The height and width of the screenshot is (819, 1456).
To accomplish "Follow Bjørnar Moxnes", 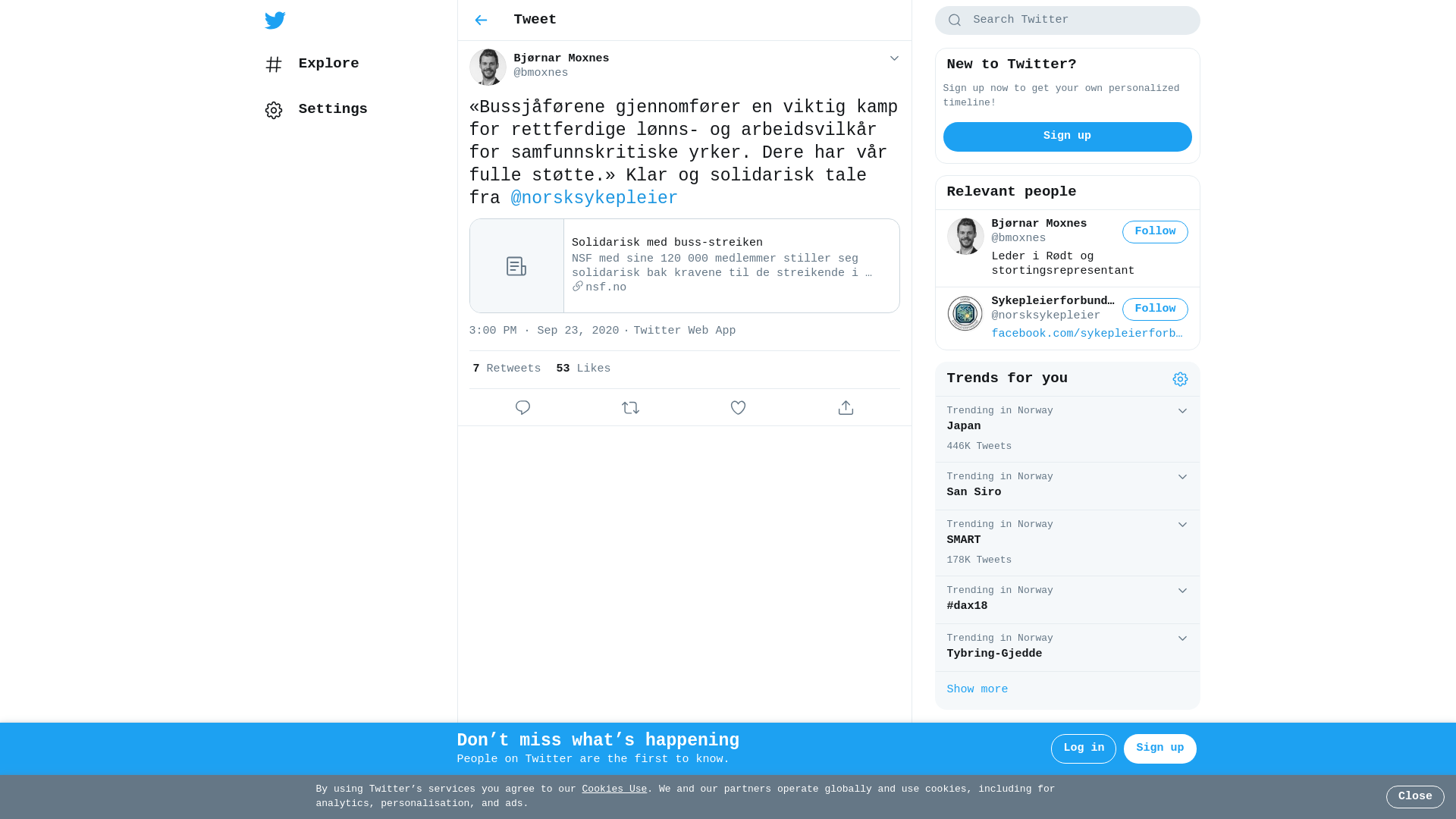I will coord(1155,232).
